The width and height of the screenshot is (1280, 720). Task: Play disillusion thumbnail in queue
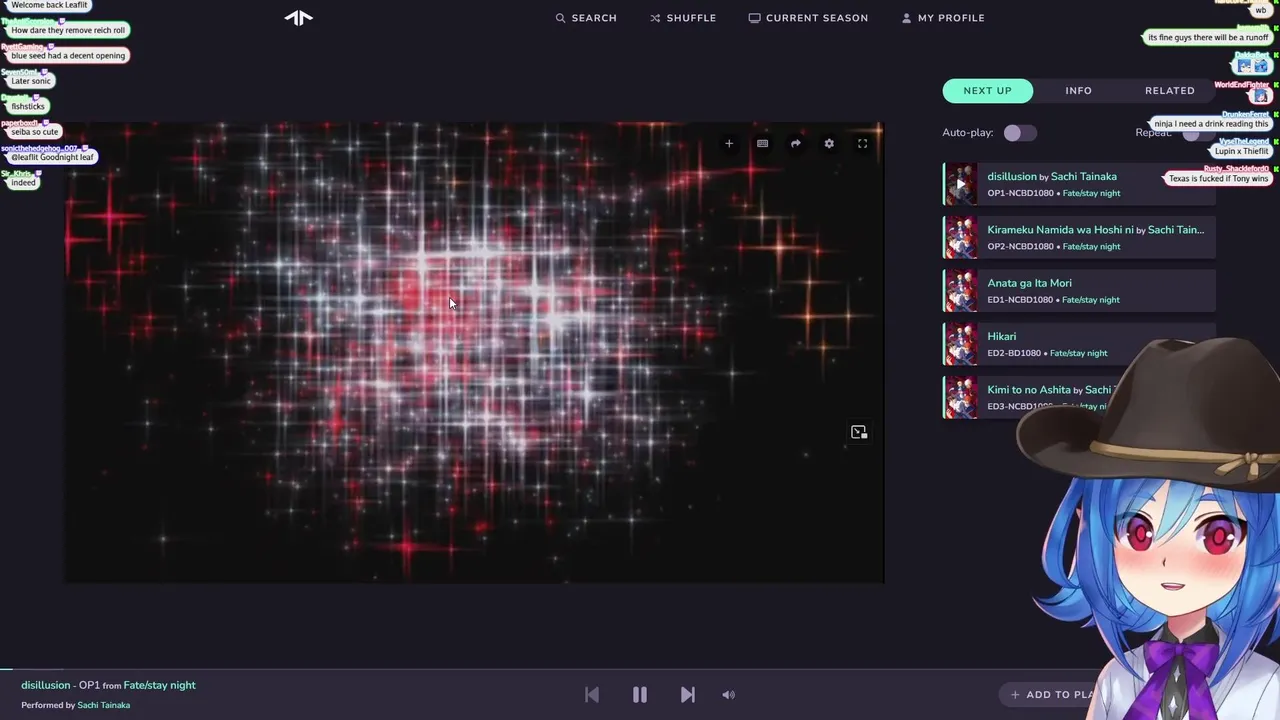coord(961,184)
